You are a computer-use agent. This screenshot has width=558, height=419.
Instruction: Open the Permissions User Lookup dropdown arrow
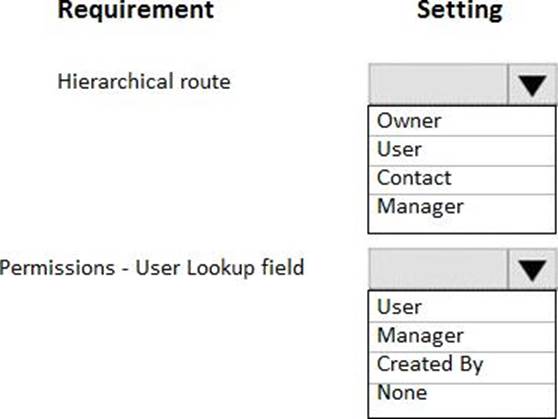coord(532,269)
